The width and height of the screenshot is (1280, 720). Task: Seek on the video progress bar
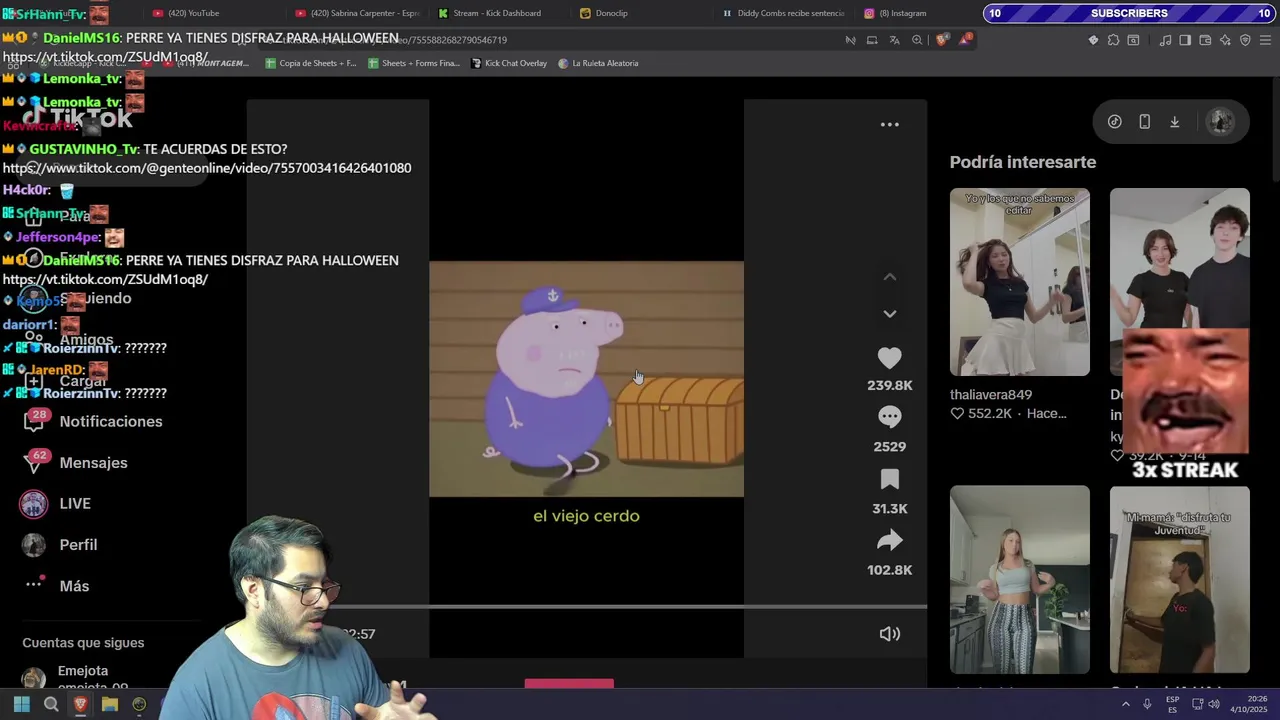628,606
